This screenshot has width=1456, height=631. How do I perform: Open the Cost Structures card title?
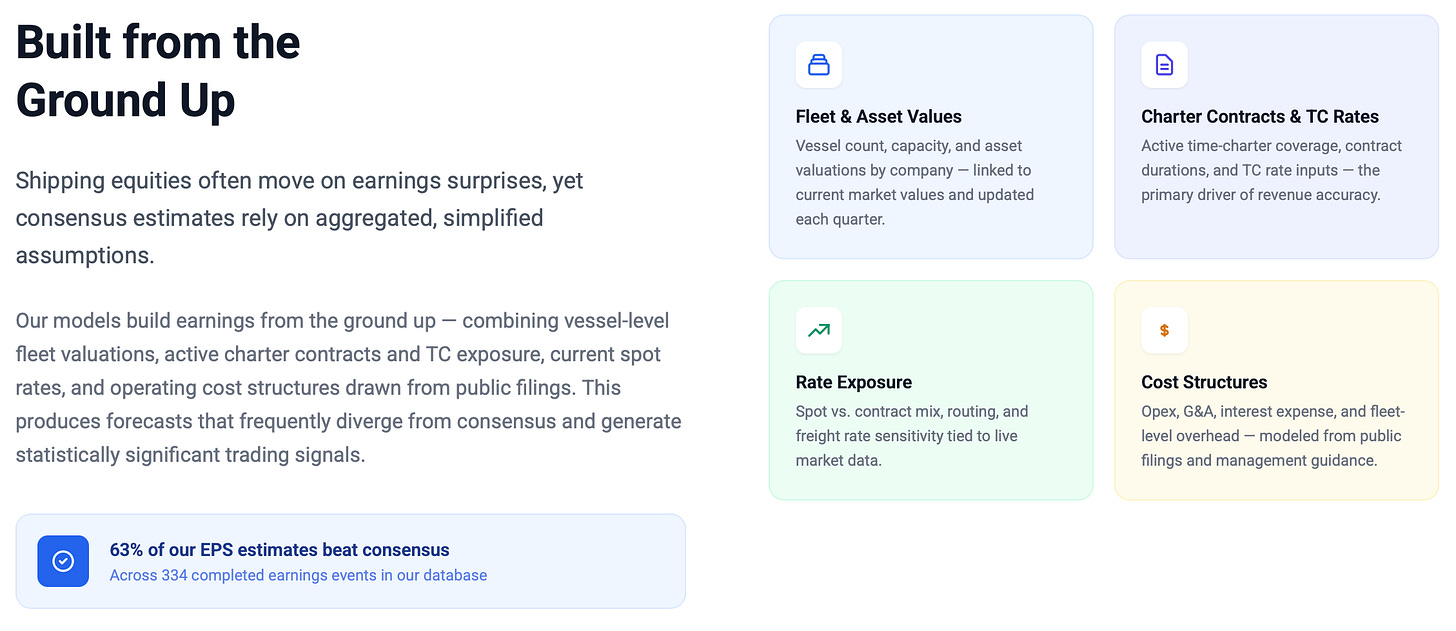pyautogui.click(x=1204, y=382)
